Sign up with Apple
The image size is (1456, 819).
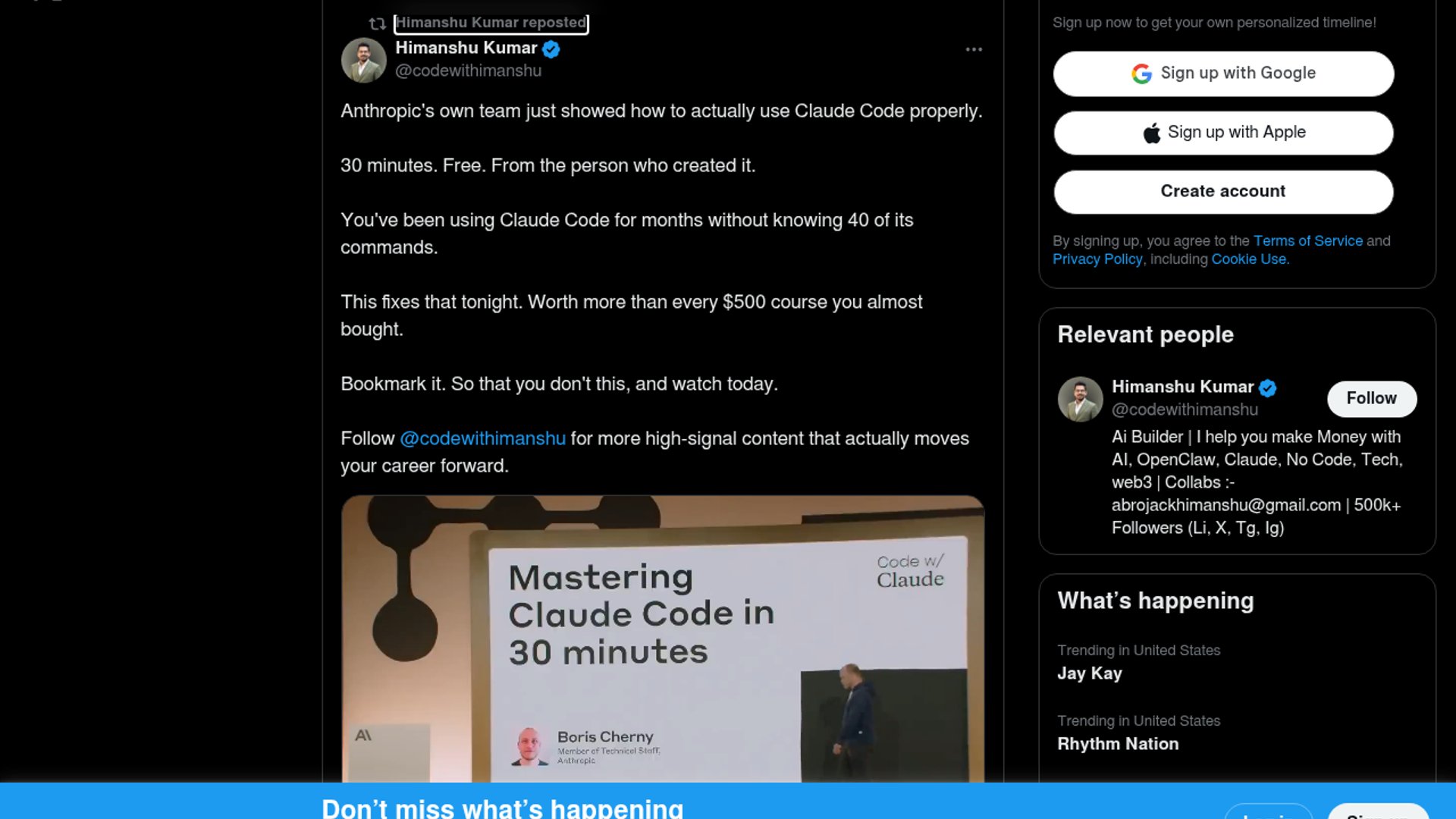[x=1223, y=133]
